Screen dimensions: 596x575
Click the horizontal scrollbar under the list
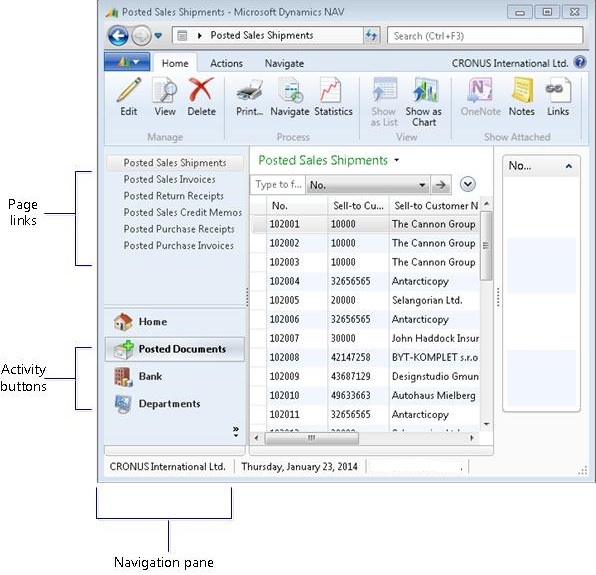pyautogui.click(x=364, y=438)
